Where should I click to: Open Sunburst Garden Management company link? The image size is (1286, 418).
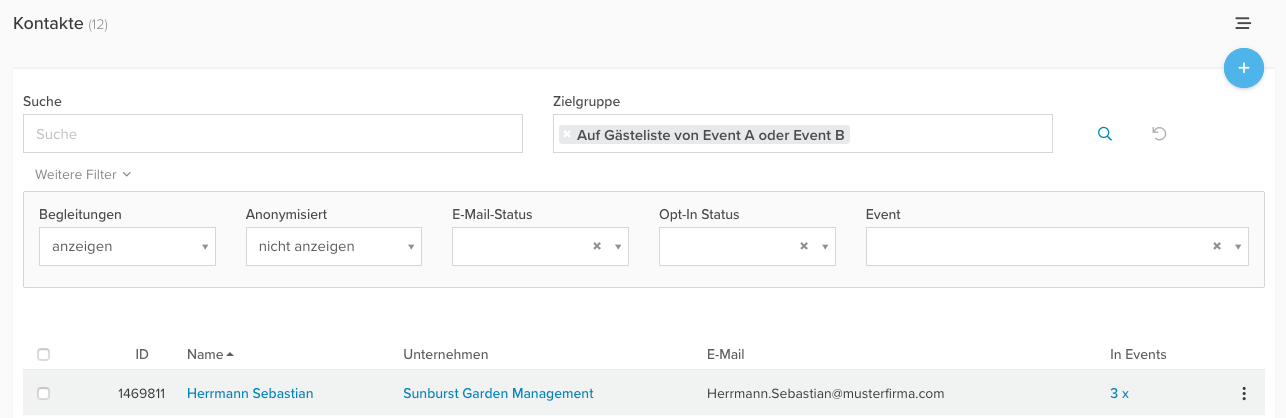(x=498, y=394)
